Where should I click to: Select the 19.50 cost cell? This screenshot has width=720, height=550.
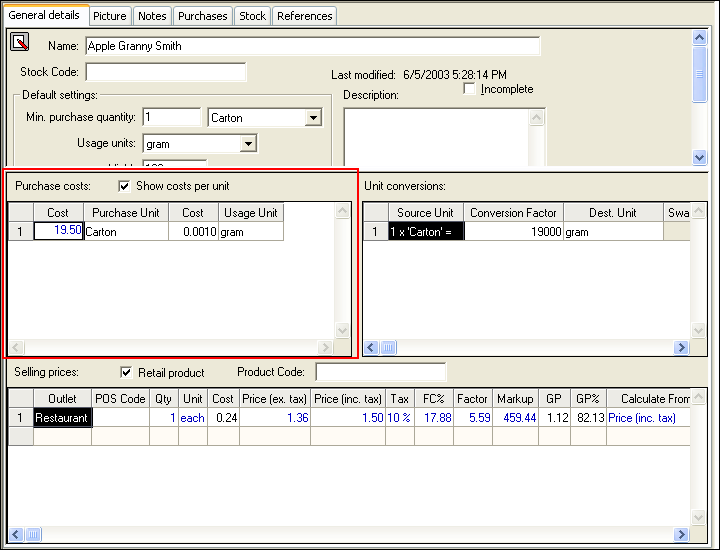point(59,231)
